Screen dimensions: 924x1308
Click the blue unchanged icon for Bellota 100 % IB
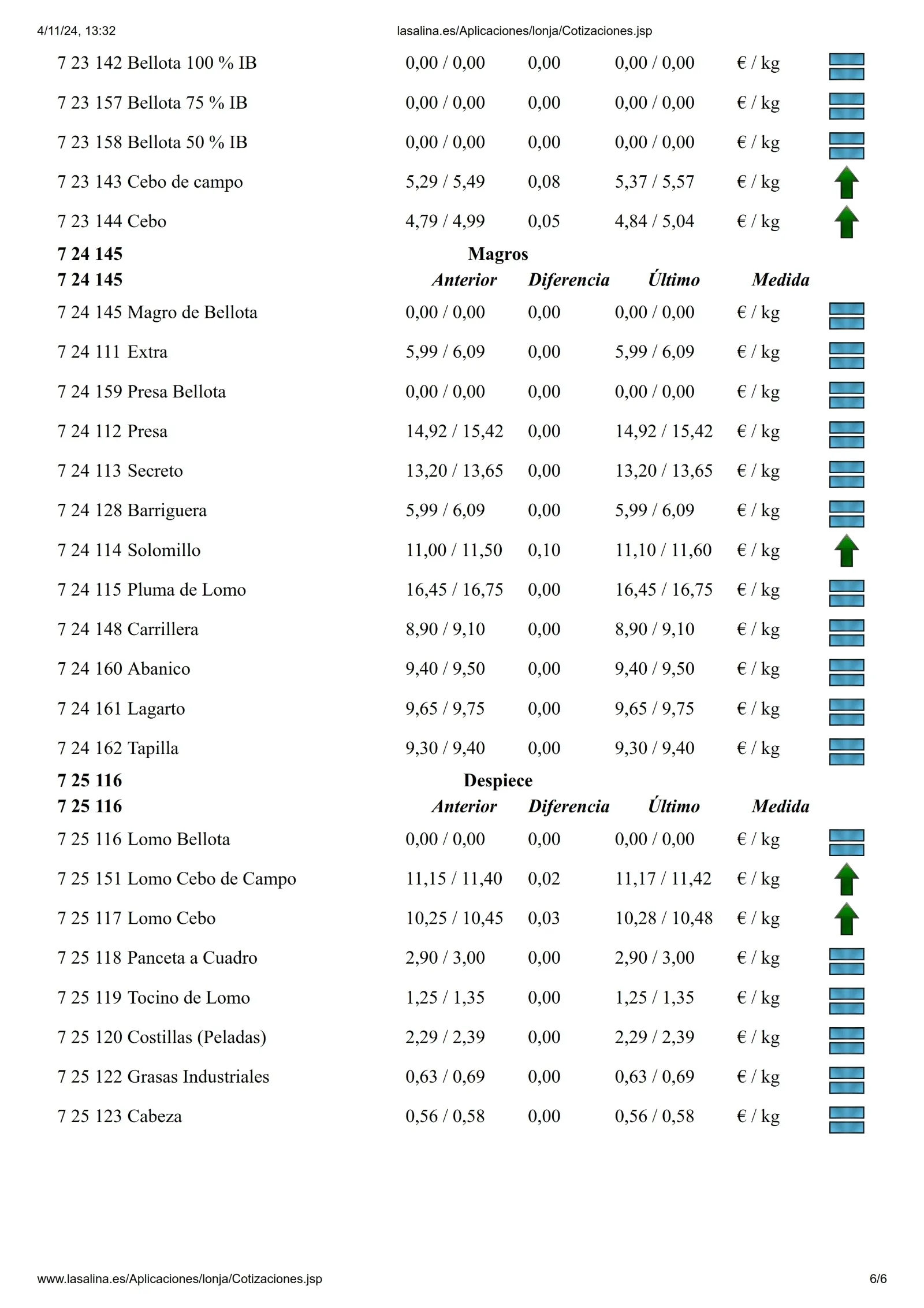[847, 66]
